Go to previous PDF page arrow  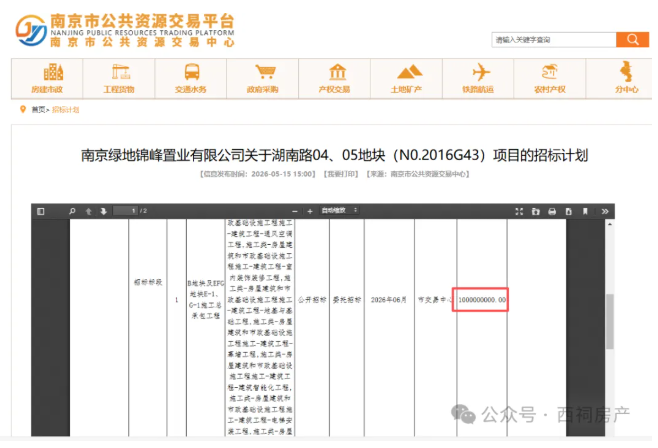click(89, 211)
